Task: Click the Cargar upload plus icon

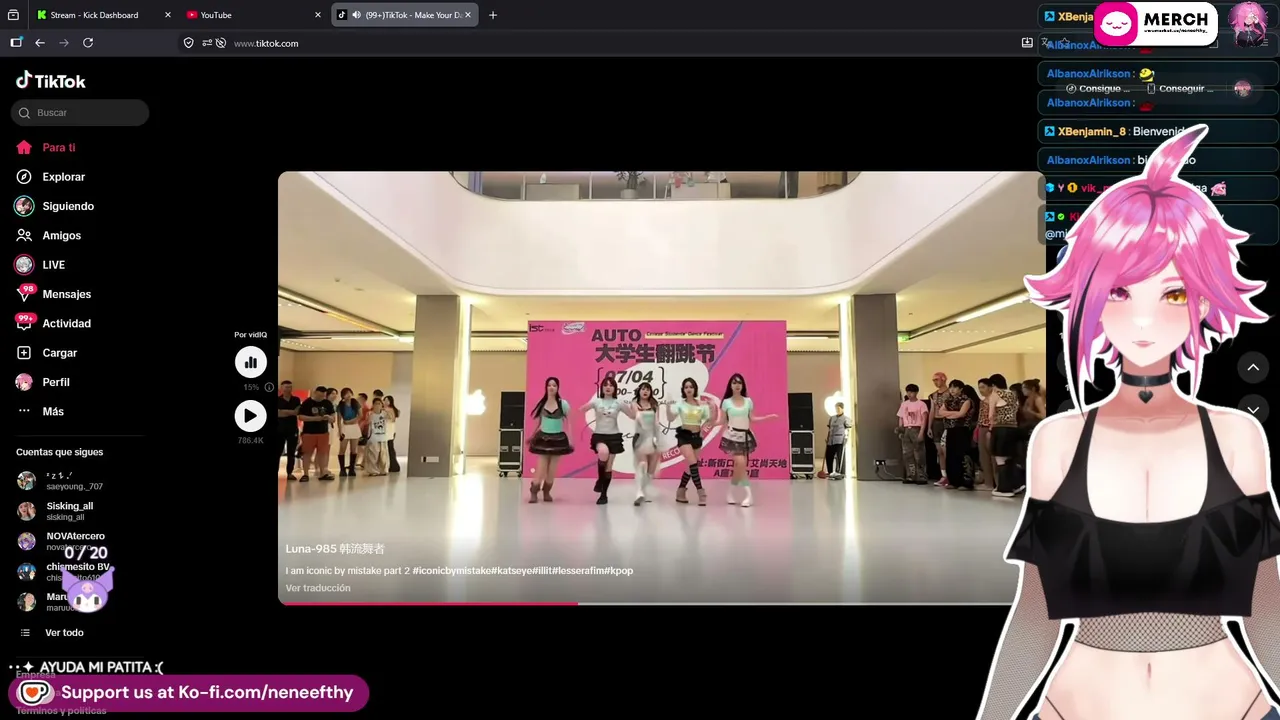Action: coord(24,353)
